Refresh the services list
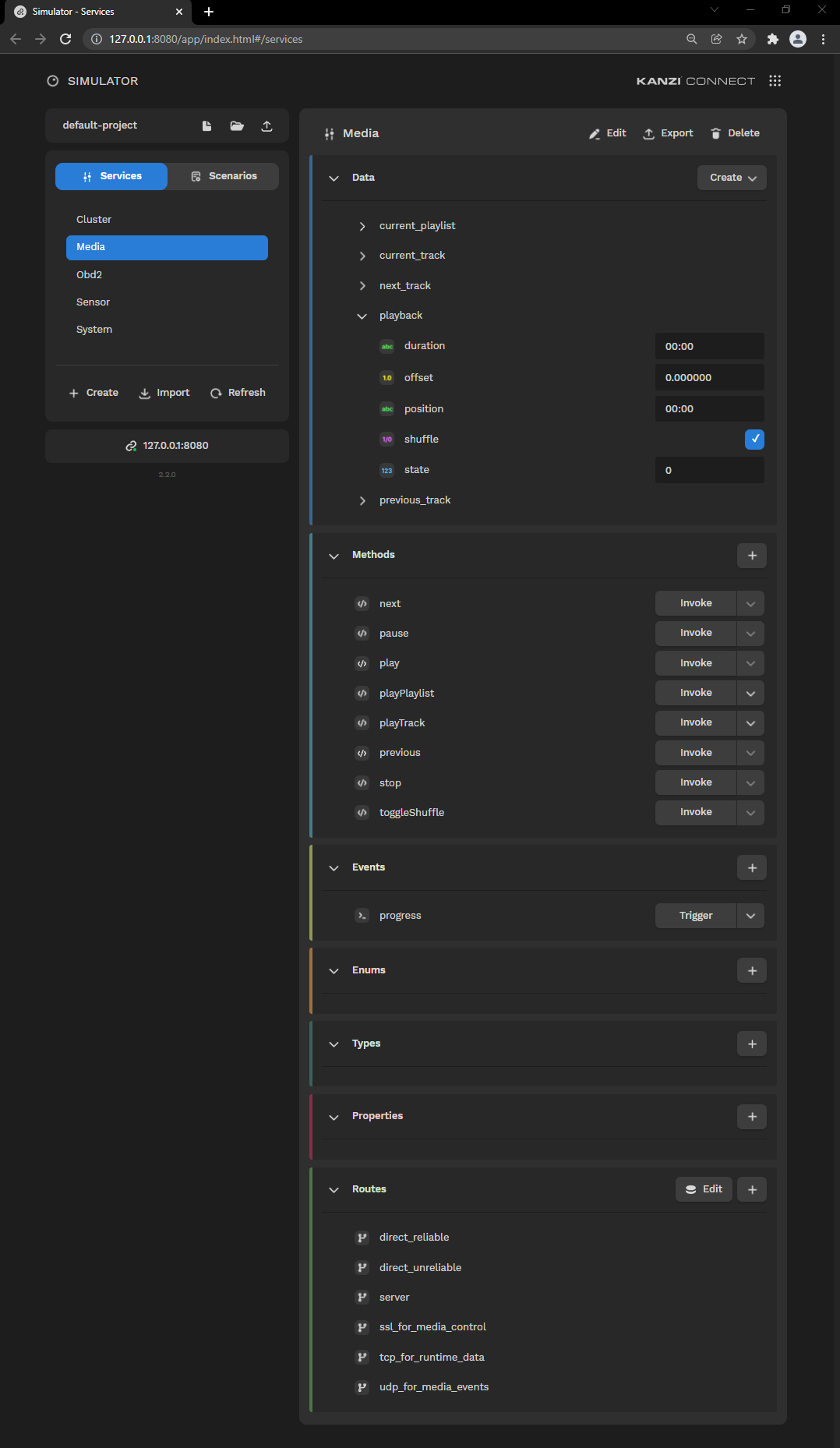This screenshot has height=1448, width=840. pyautogui.click(x=238, y=393)
